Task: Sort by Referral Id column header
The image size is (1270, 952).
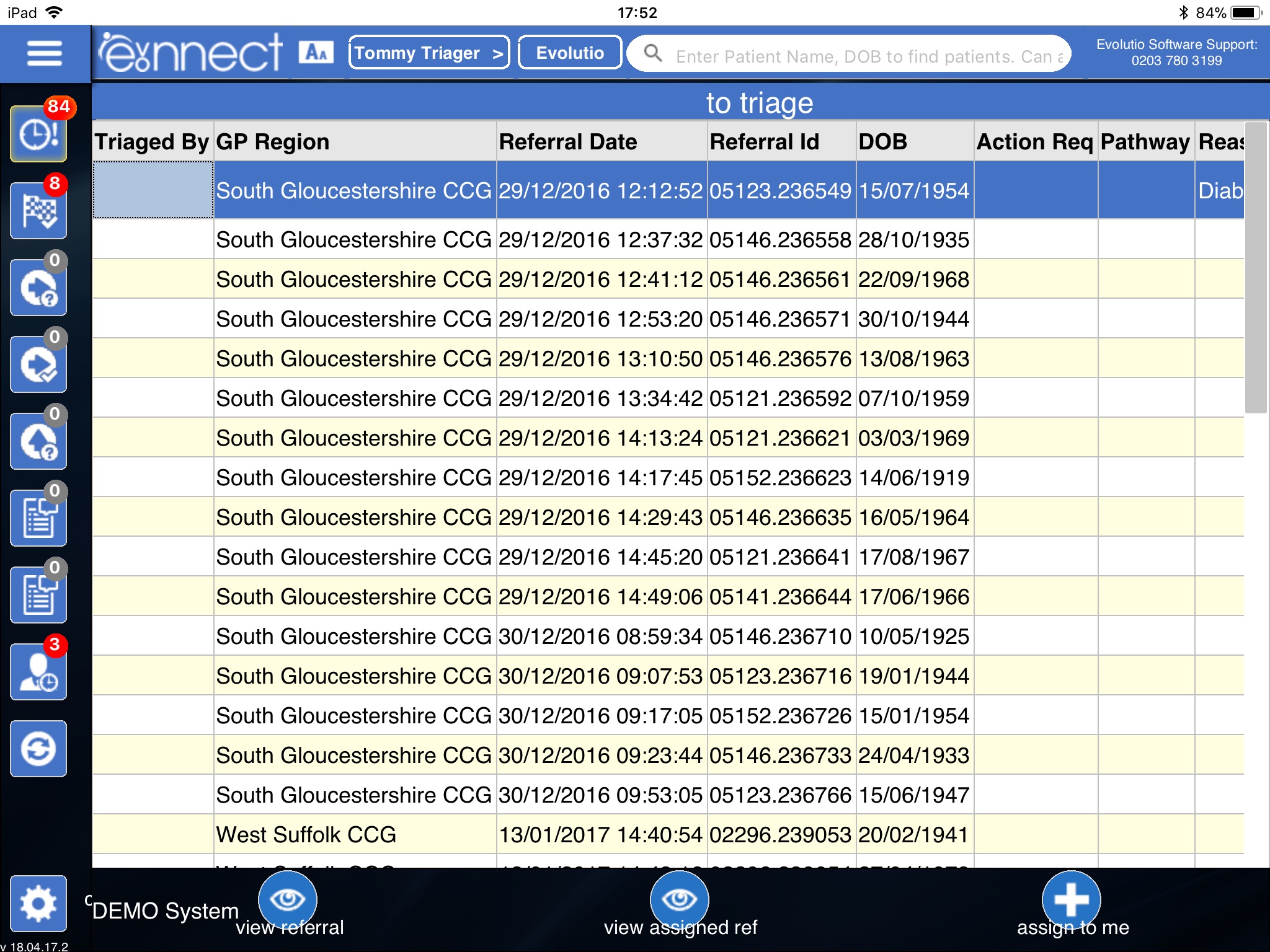Action: pos(781,142)
